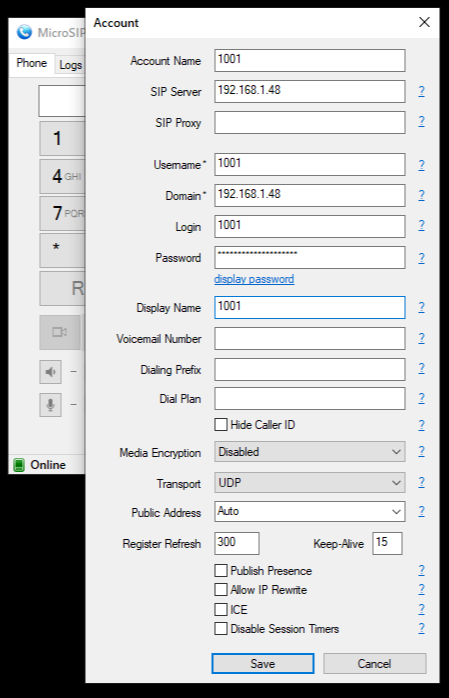The width and height of the screenshot is (449, 698).
Task: Open help for Publish Presence option
Action: [x=421, y=570]
